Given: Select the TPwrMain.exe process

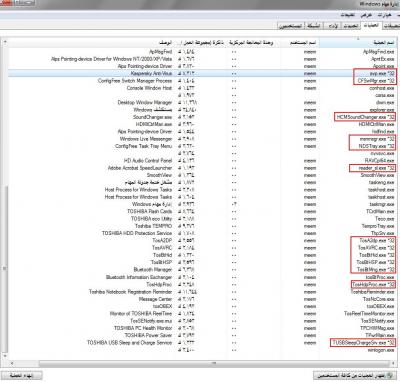Looking at the screenshot, I should 379,335.
